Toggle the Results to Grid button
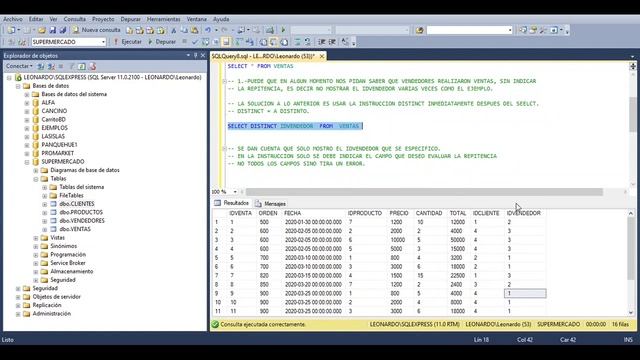The width and height of the screenshot is (640, 360). pos(273,42)
